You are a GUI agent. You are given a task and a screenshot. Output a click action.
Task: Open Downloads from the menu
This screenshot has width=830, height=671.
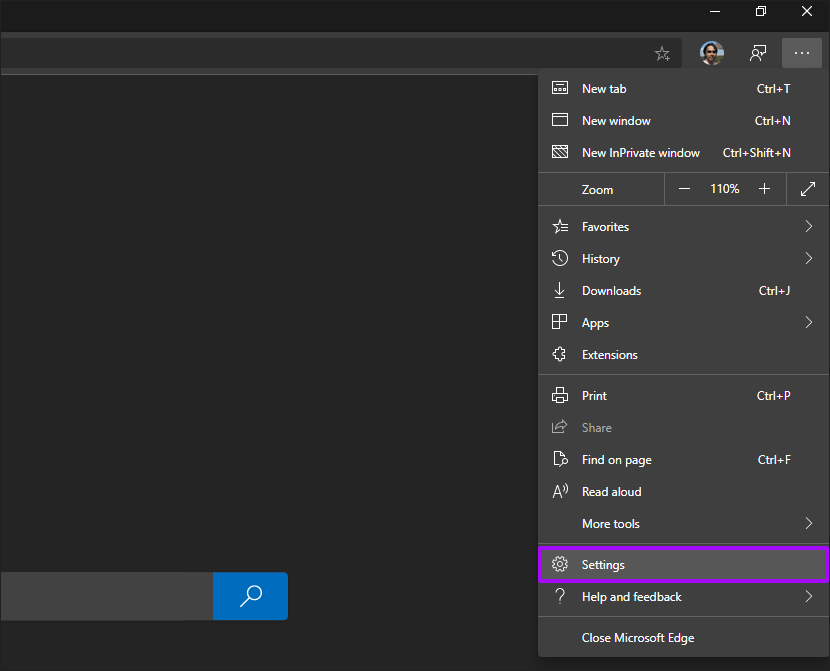click(x=611, y=291)
